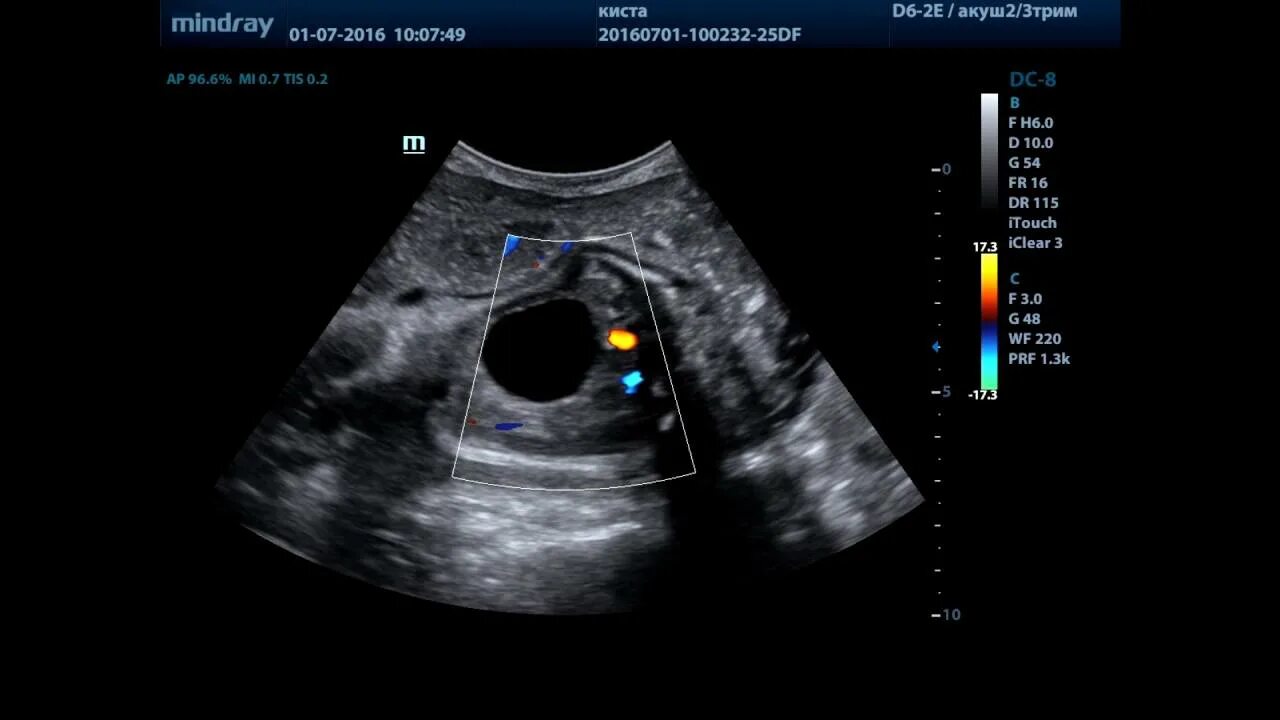The height and width of the screenshot is (720, 1280).
Task: Click the DC-8 system model label
Action: (x=1033, y=80)
